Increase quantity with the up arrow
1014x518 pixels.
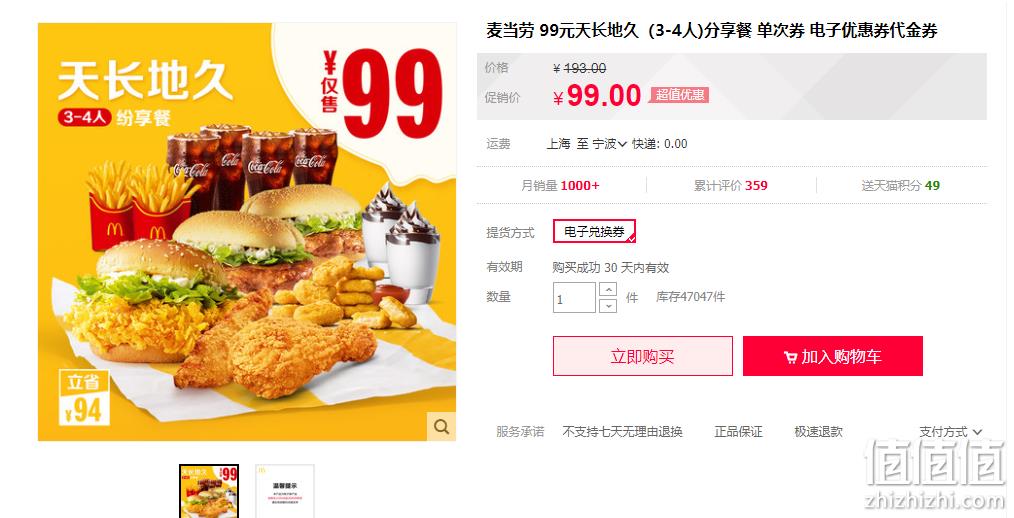click(608, 289)
